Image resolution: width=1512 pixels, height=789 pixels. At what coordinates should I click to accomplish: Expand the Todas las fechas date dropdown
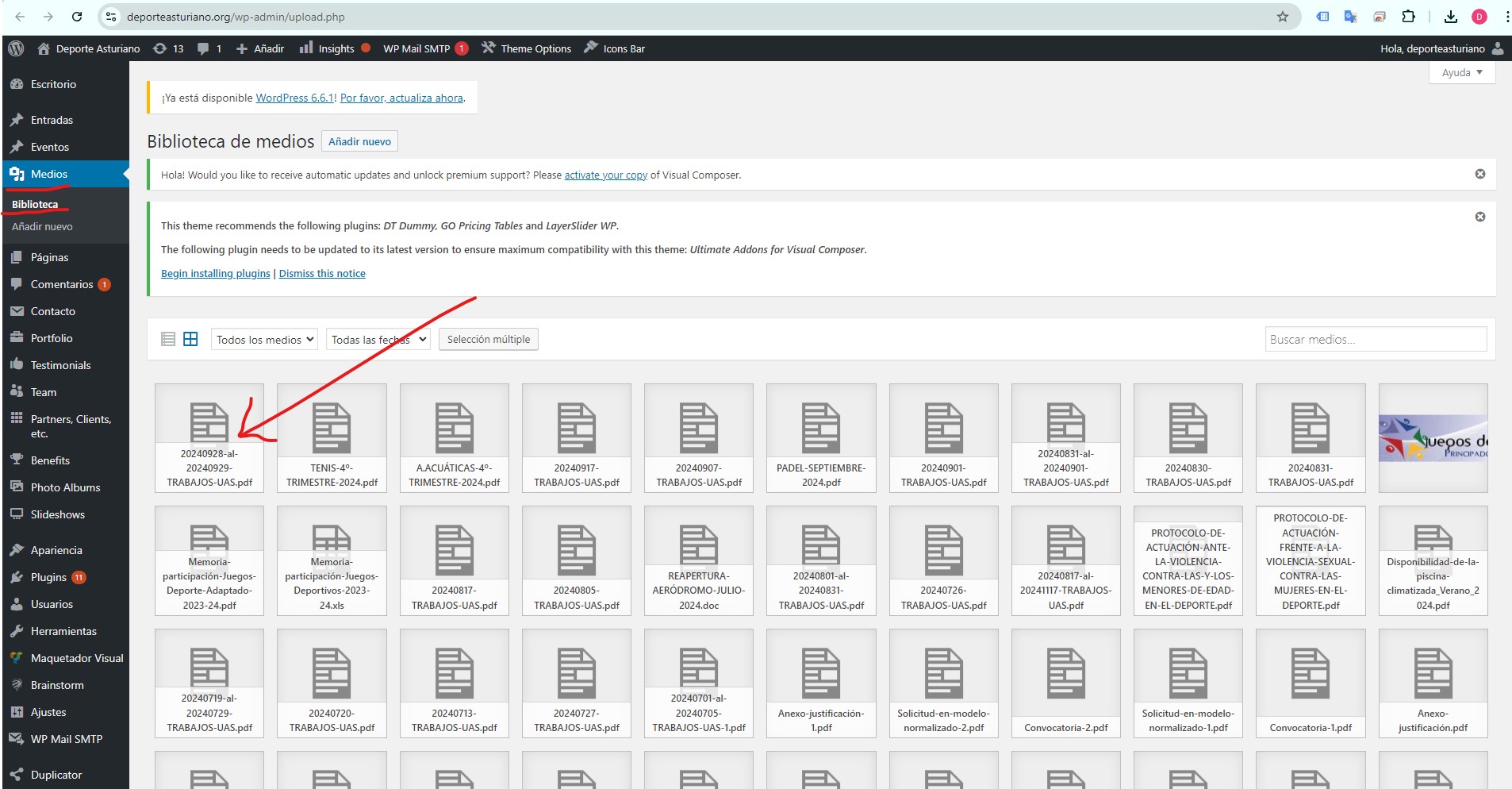click(378, 339)
